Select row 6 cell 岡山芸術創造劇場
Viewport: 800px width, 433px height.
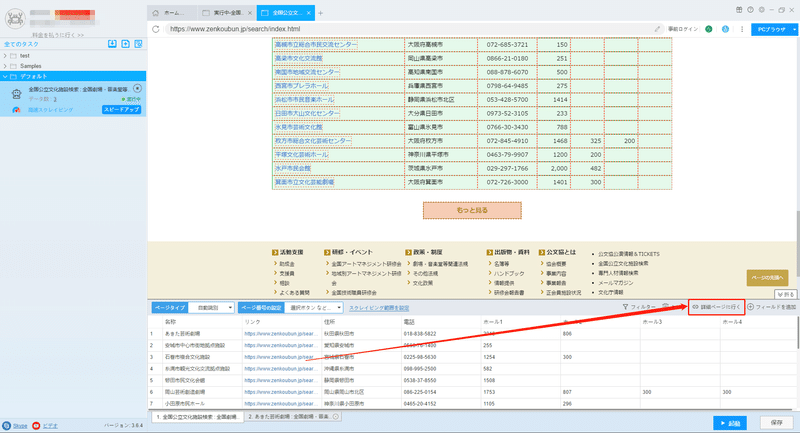[x=185, y=392]
